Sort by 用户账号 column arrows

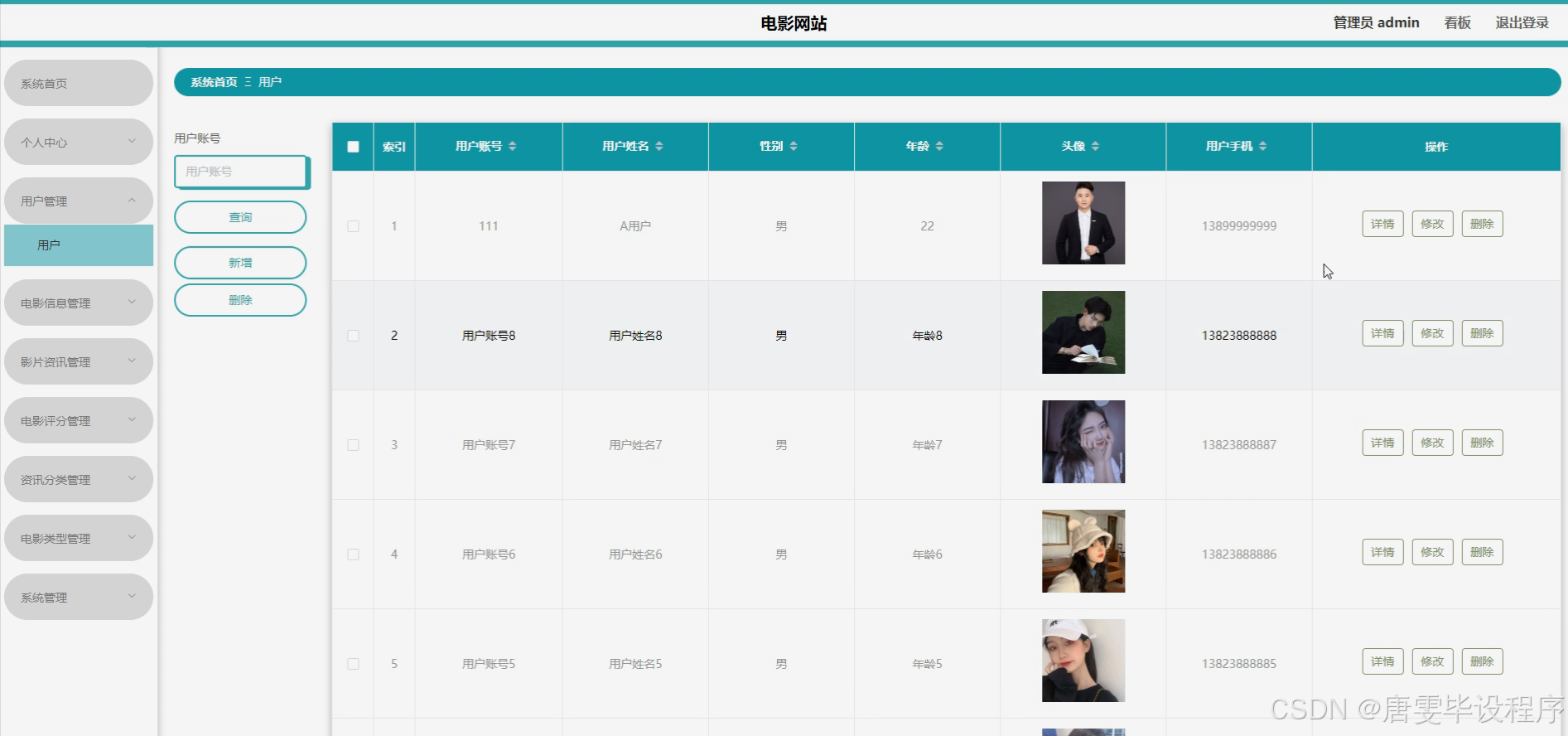[x=513, y=146]
